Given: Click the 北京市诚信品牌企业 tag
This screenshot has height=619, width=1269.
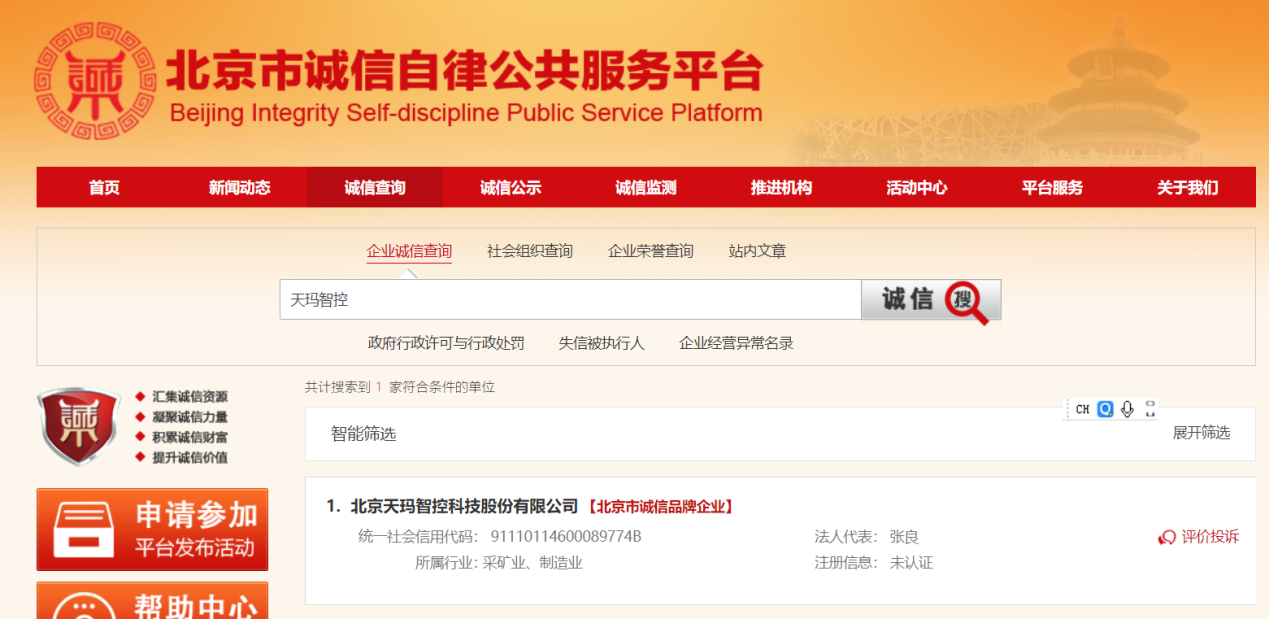Looking at the screenshot, I should point(660,507).
